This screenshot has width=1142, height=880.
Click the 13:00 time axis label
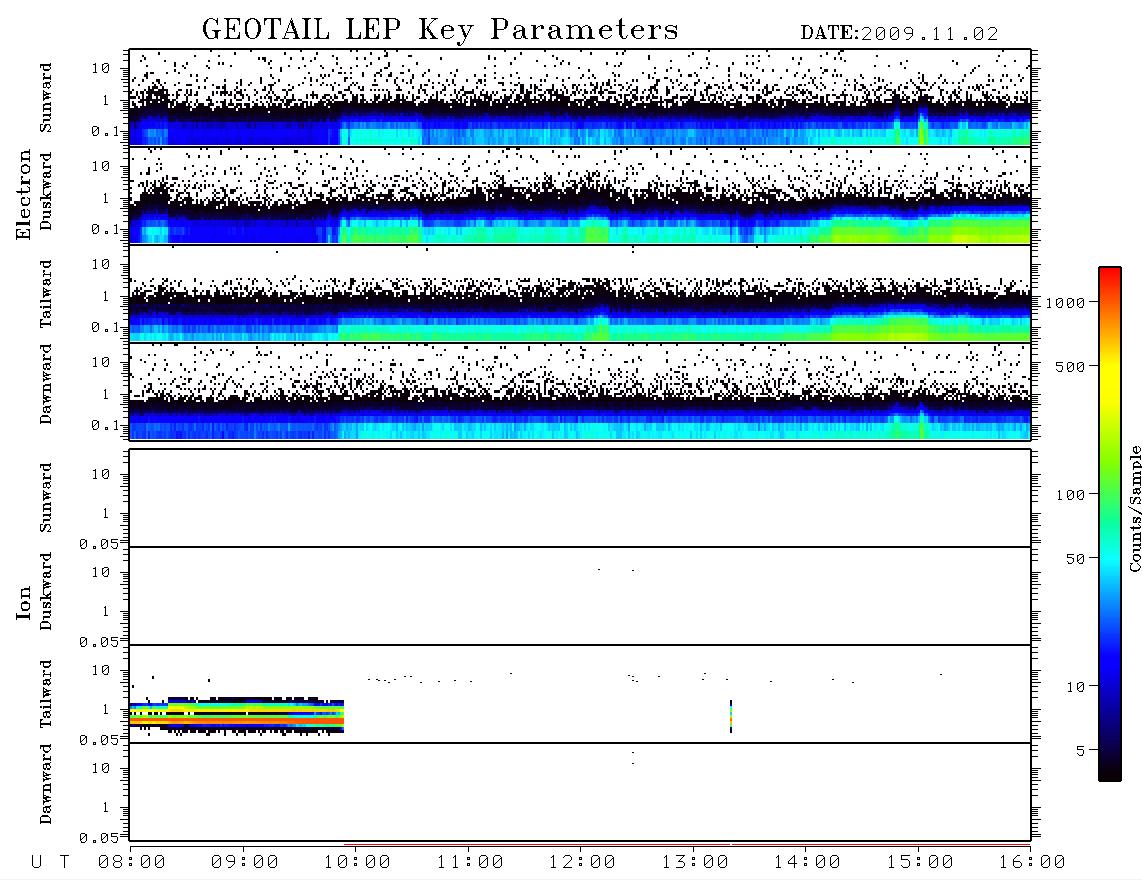pyautogui.click(x=695, y=863)
